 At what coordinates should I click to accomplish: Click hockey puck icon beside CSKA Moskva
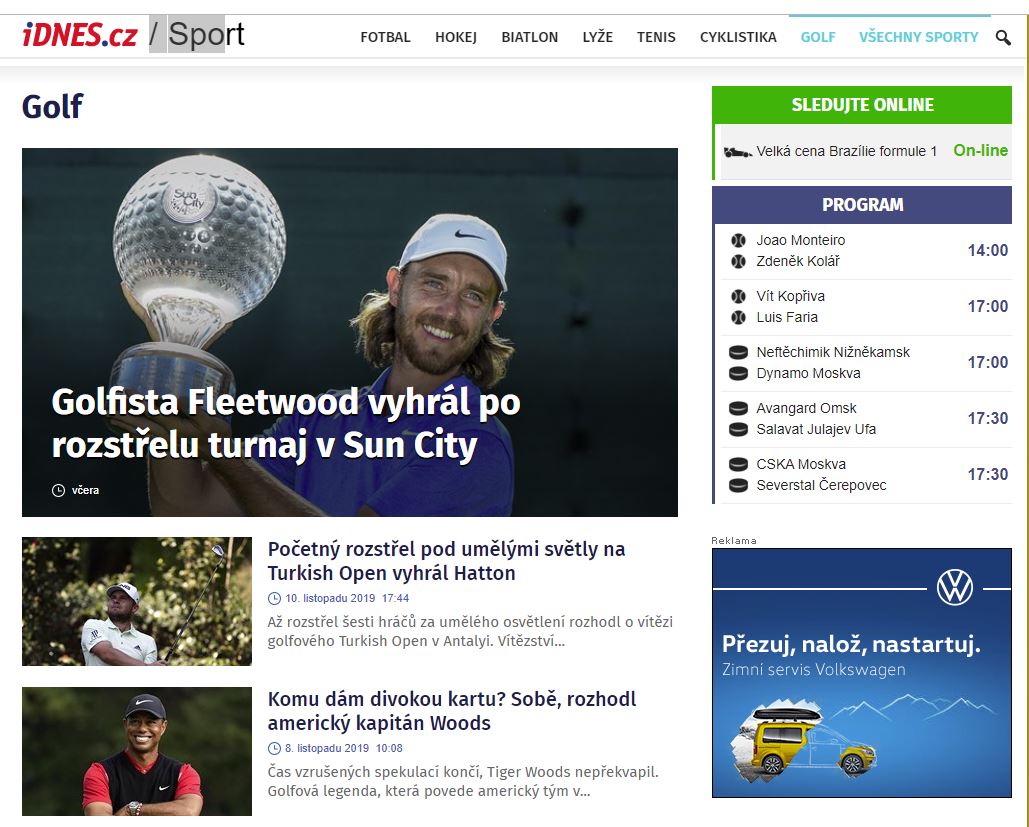pyautogui.click(x=738, y=464)
